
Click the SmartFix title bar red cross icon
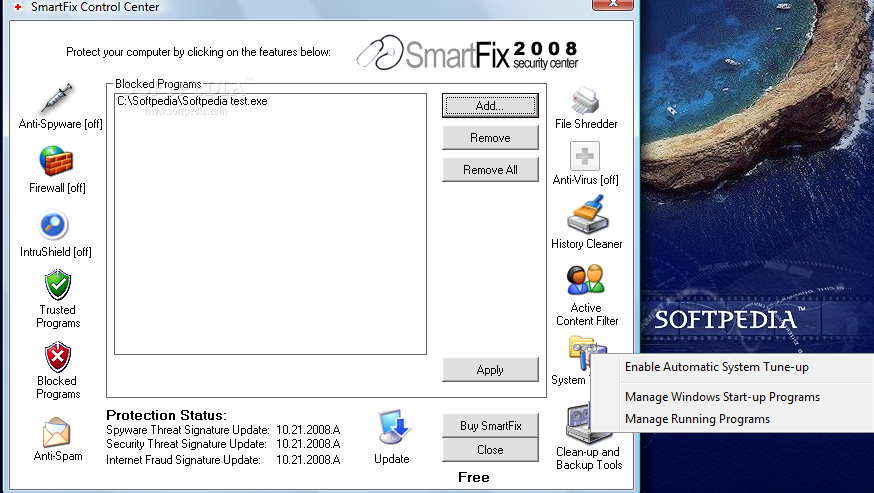click(x=18, y=7)
